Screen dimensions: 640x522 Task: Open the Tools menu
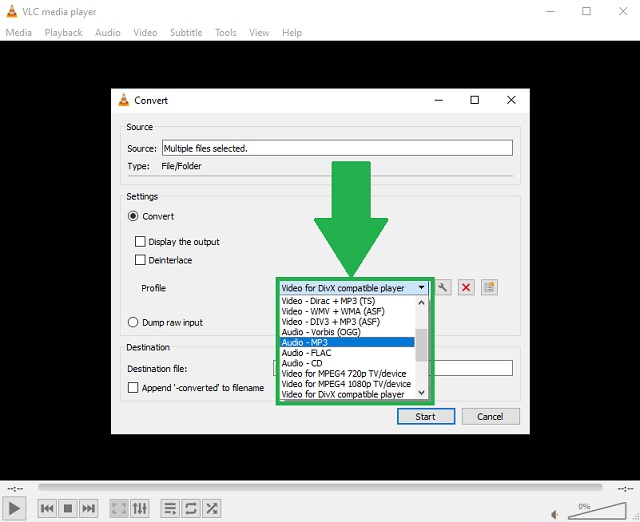click(x=226, y=33)
